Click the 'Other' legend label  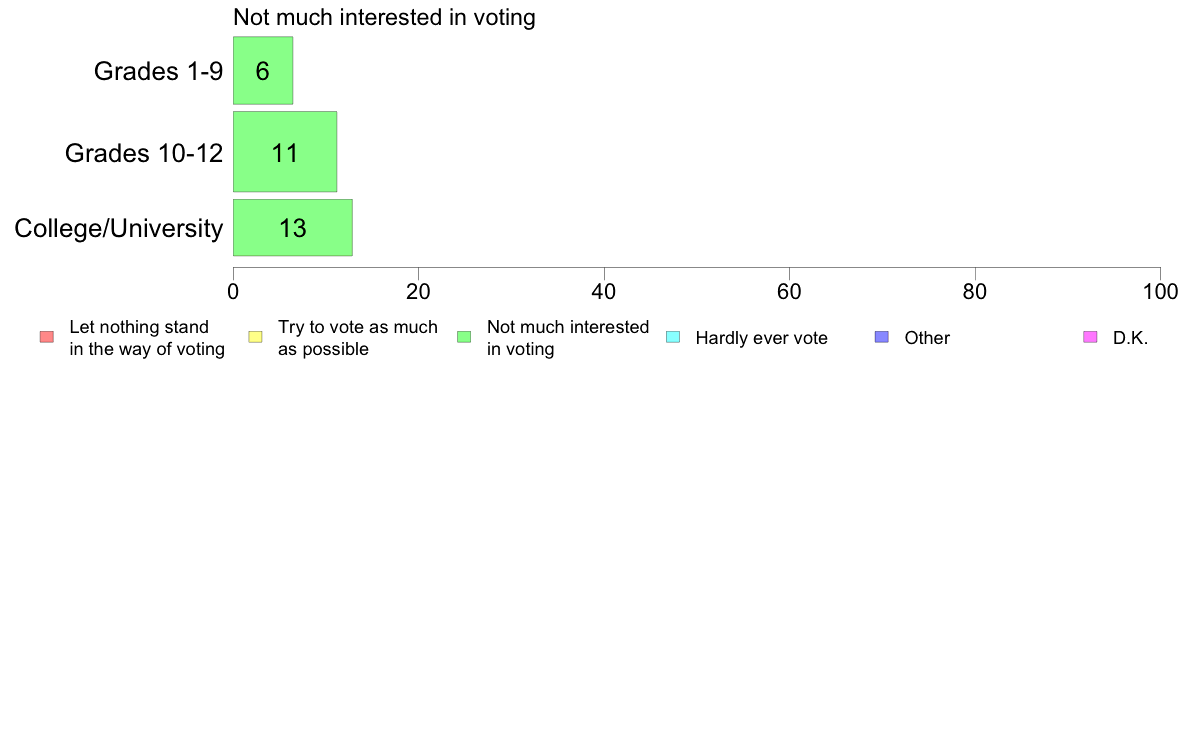(x=927, y=338)
